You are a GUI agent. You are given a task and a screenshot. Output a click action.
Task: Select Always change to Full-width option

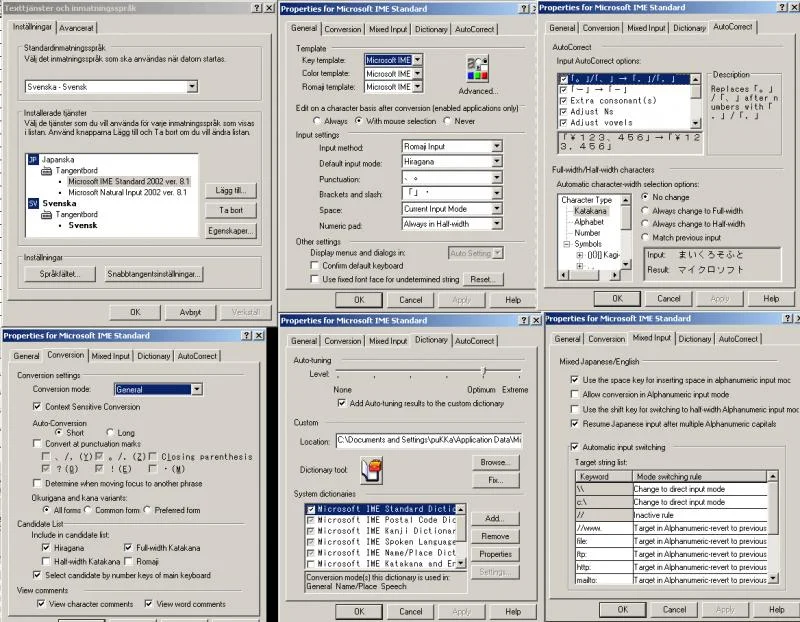645,210
